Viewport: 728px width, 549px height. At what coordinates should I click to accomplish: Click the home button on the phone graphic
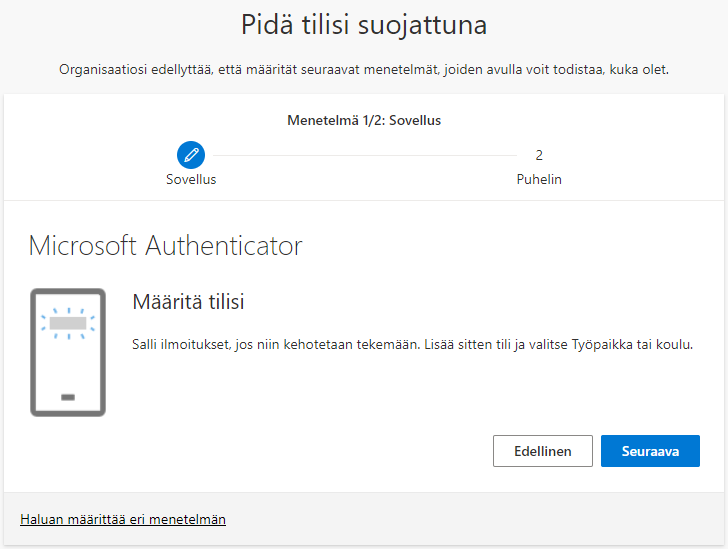(x=68, y=397)
